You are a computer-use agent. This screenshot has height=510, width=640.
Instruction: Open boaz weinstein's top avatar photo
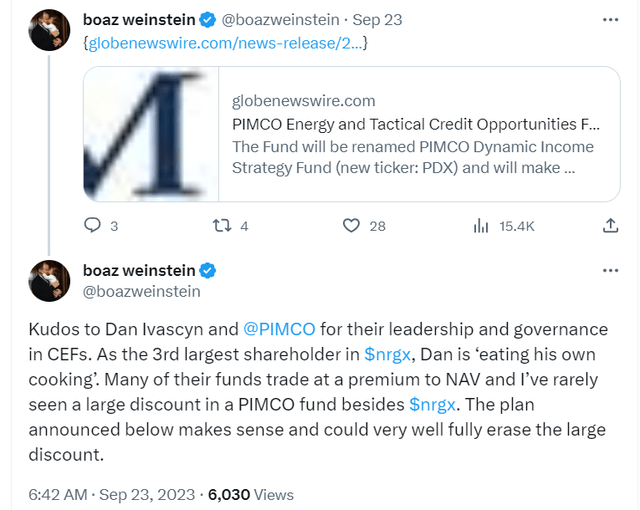pyautogui.click(x=49, y=30)
